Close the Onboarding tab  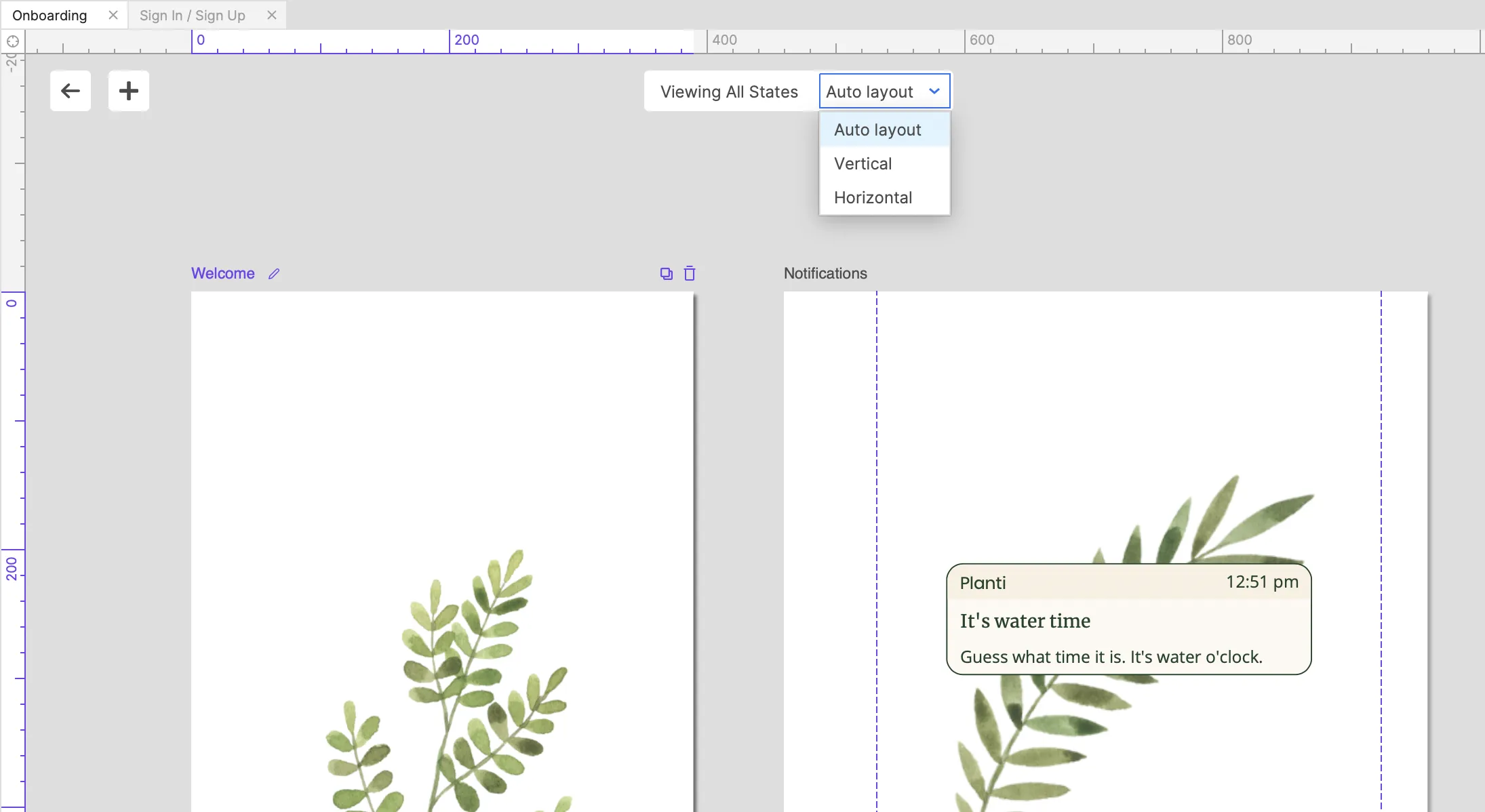(113, 15)
